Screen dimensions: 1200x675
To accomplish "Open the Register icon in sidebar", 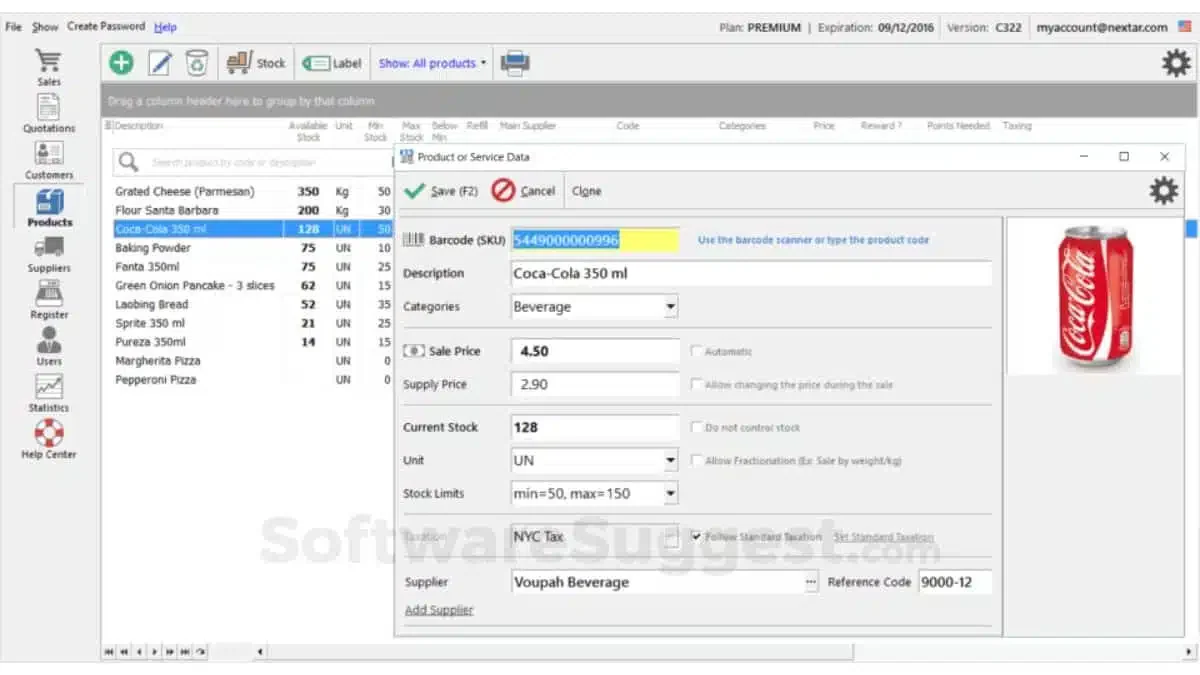I will (x=49, y=293).
